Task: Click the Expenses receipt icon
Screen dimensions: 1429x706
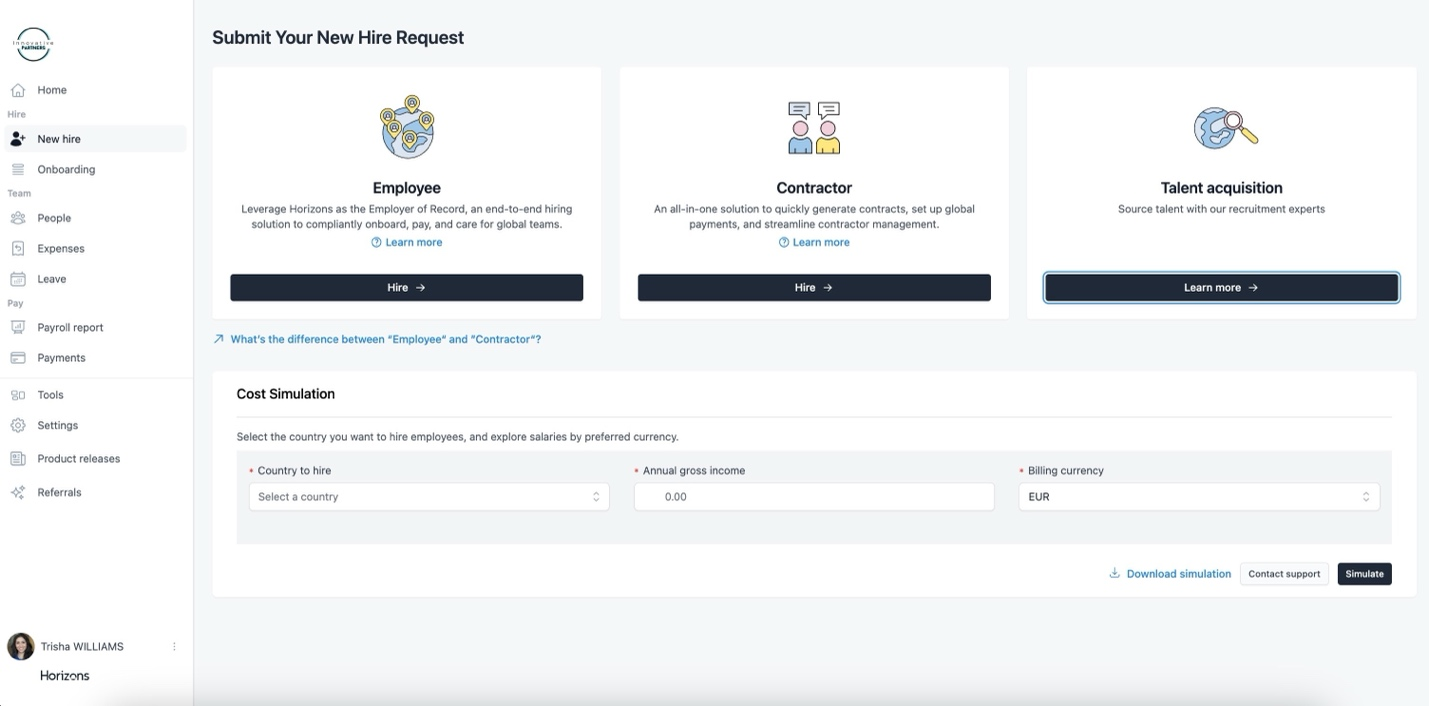Action: (18, 249)
